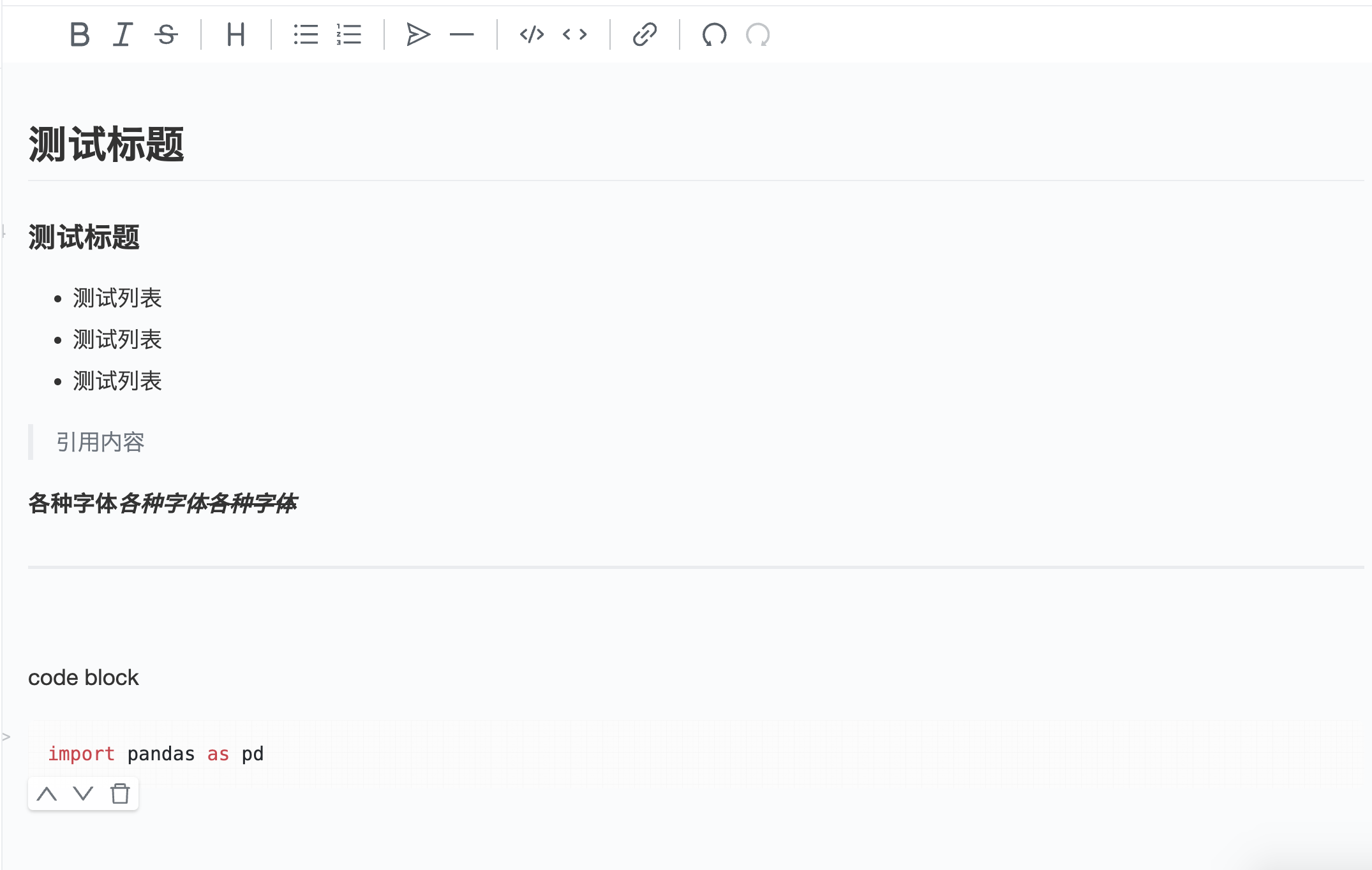Viewport: 1372px width, 870px height.
Task: Move the code block up
Action: pos(46,793)
